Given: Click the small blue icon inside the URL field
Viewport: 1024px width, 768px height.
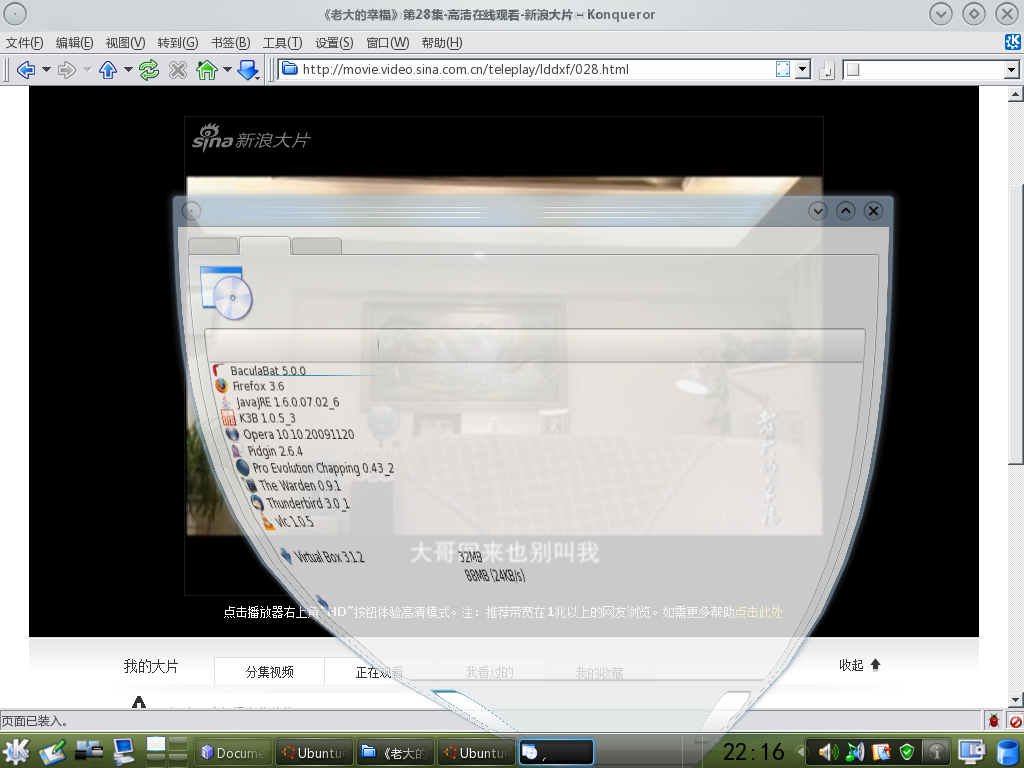Looking at the screenshot, I should coord(782,69).
